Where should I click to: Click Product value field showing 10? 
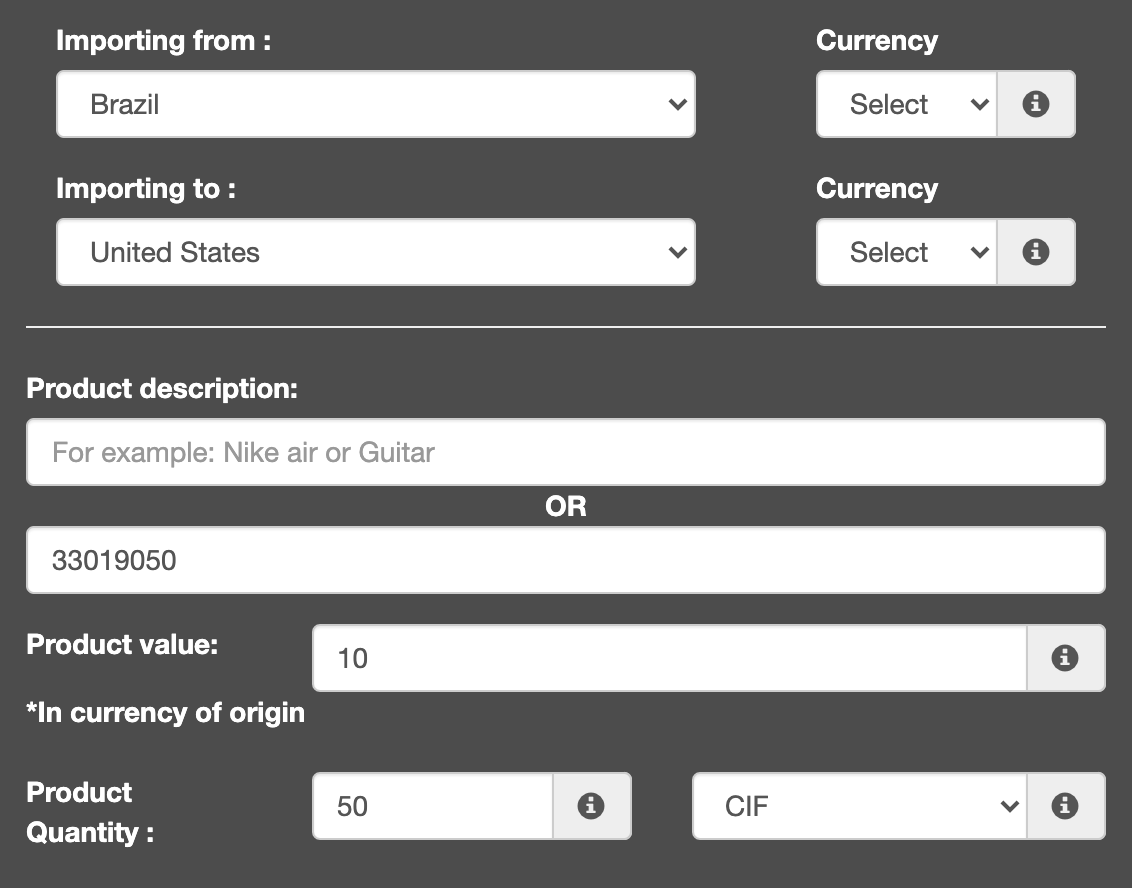[669, 658]
